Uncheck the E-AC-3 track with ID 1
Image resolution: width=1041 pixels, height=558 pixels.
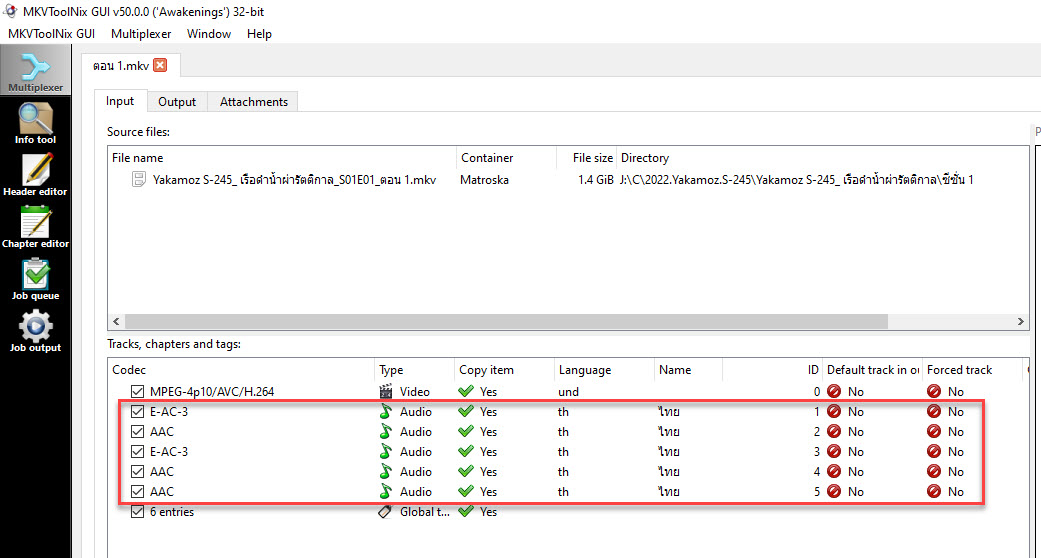tap(137, 411)
